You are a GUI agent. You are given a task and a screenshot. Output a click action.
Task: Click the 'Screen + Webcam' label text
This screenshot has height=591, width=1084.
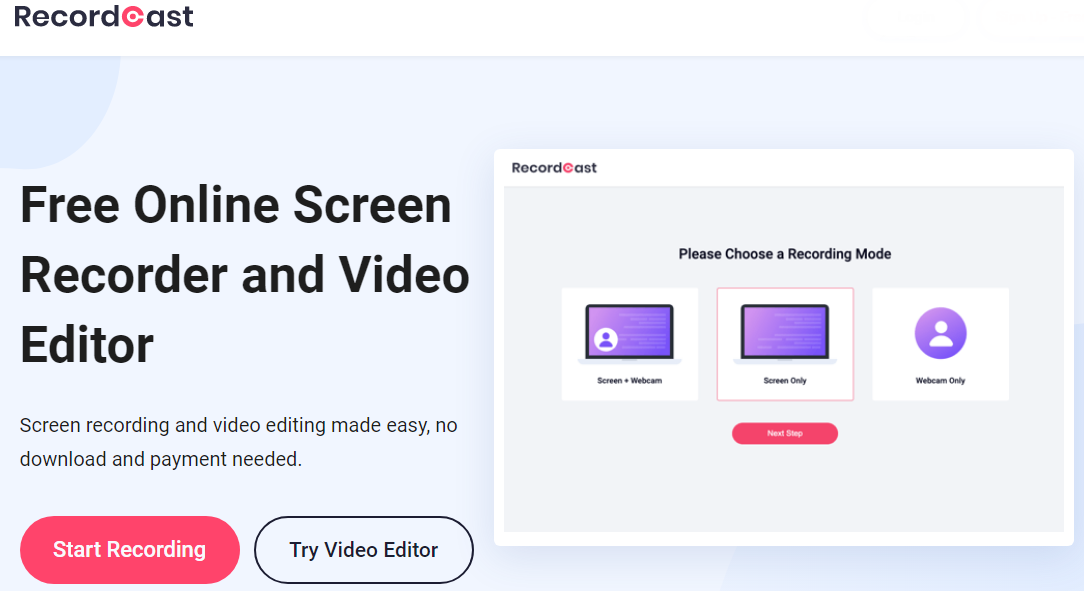coord(630,381)
